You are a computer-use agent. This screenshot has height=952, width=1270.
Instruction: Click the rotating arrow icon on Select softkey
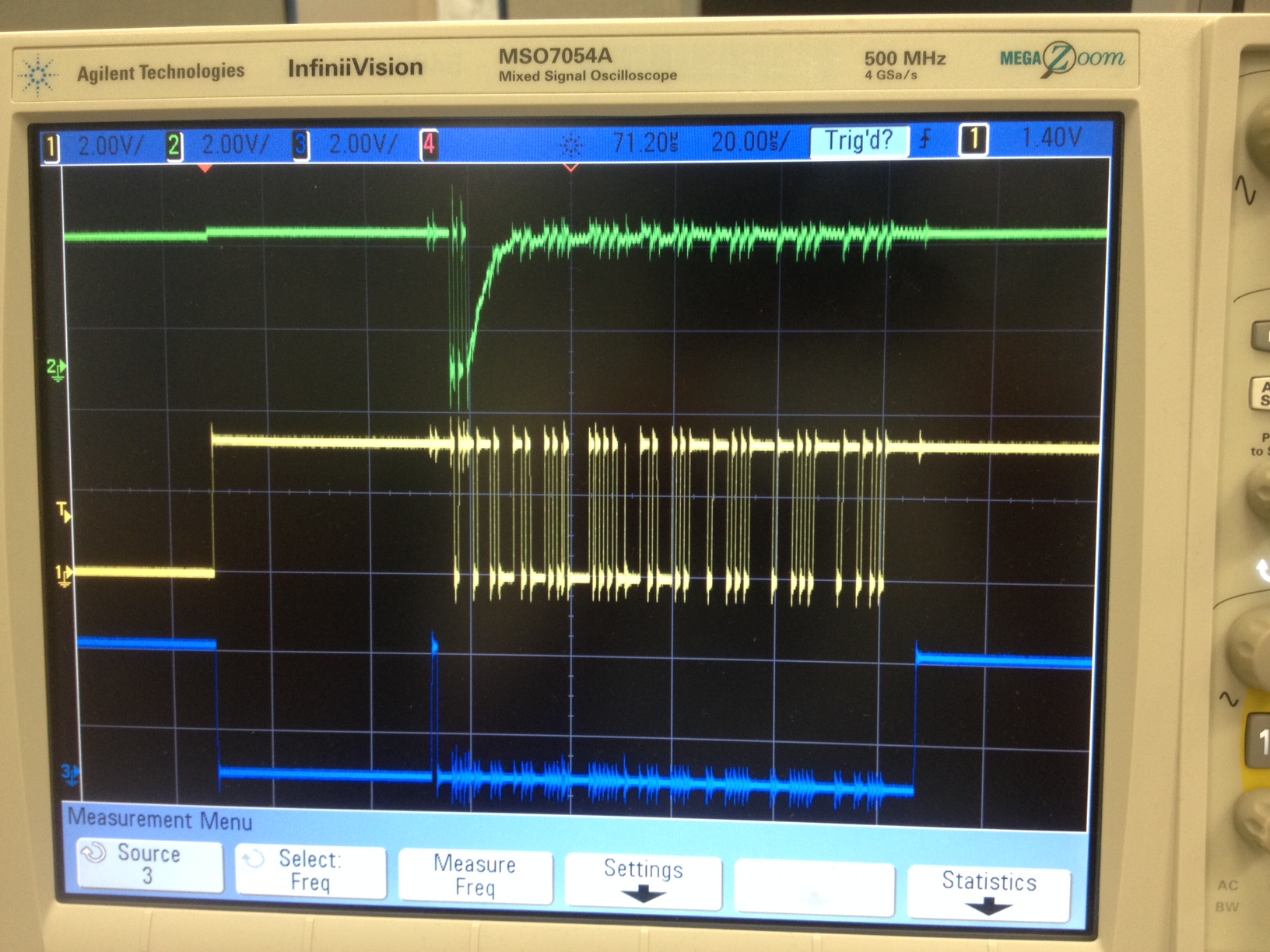point(254,859)
